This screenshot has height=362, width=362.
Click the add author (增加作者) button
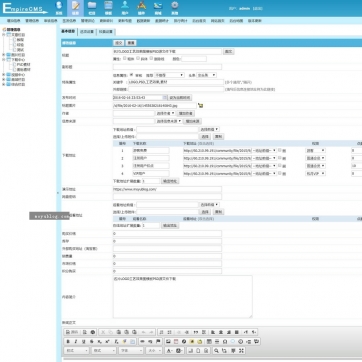pos(186,113)
